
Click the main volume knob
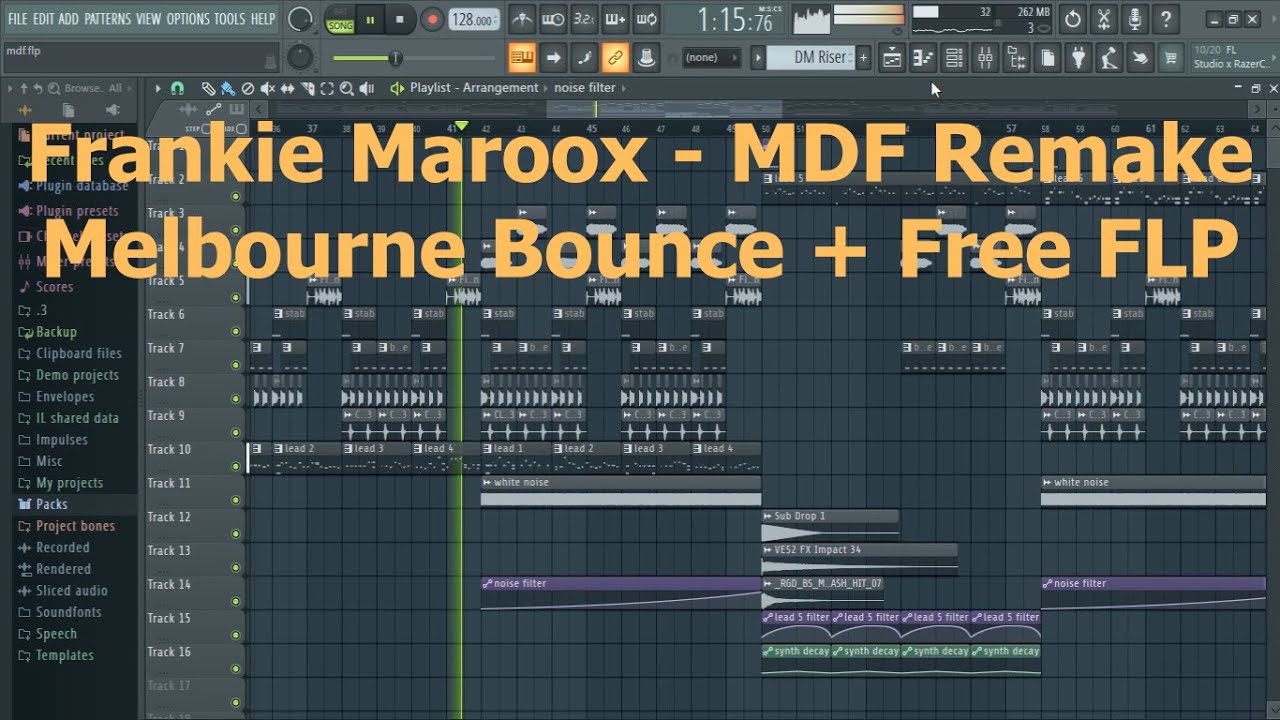click(299, 19)
